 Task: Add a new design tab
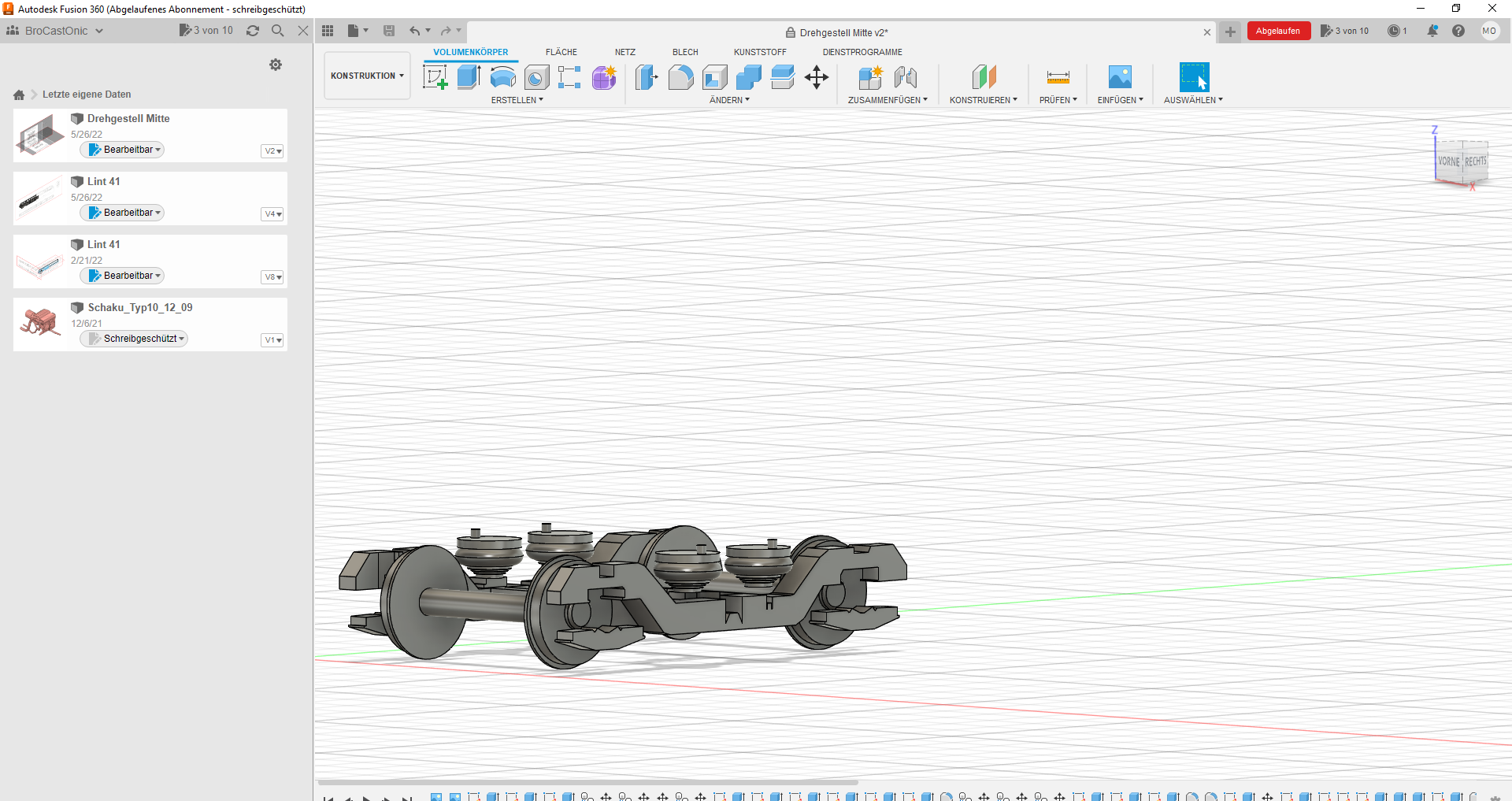(1230, 32)
